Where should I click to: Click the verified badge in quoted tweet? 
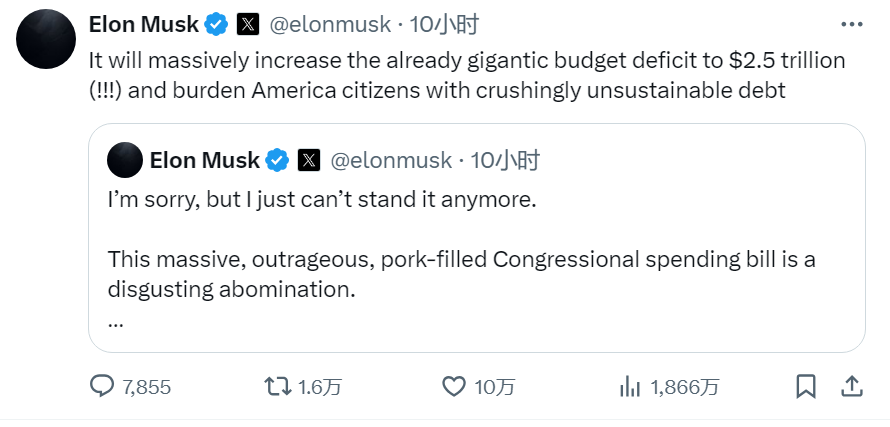tap(277, 160)
